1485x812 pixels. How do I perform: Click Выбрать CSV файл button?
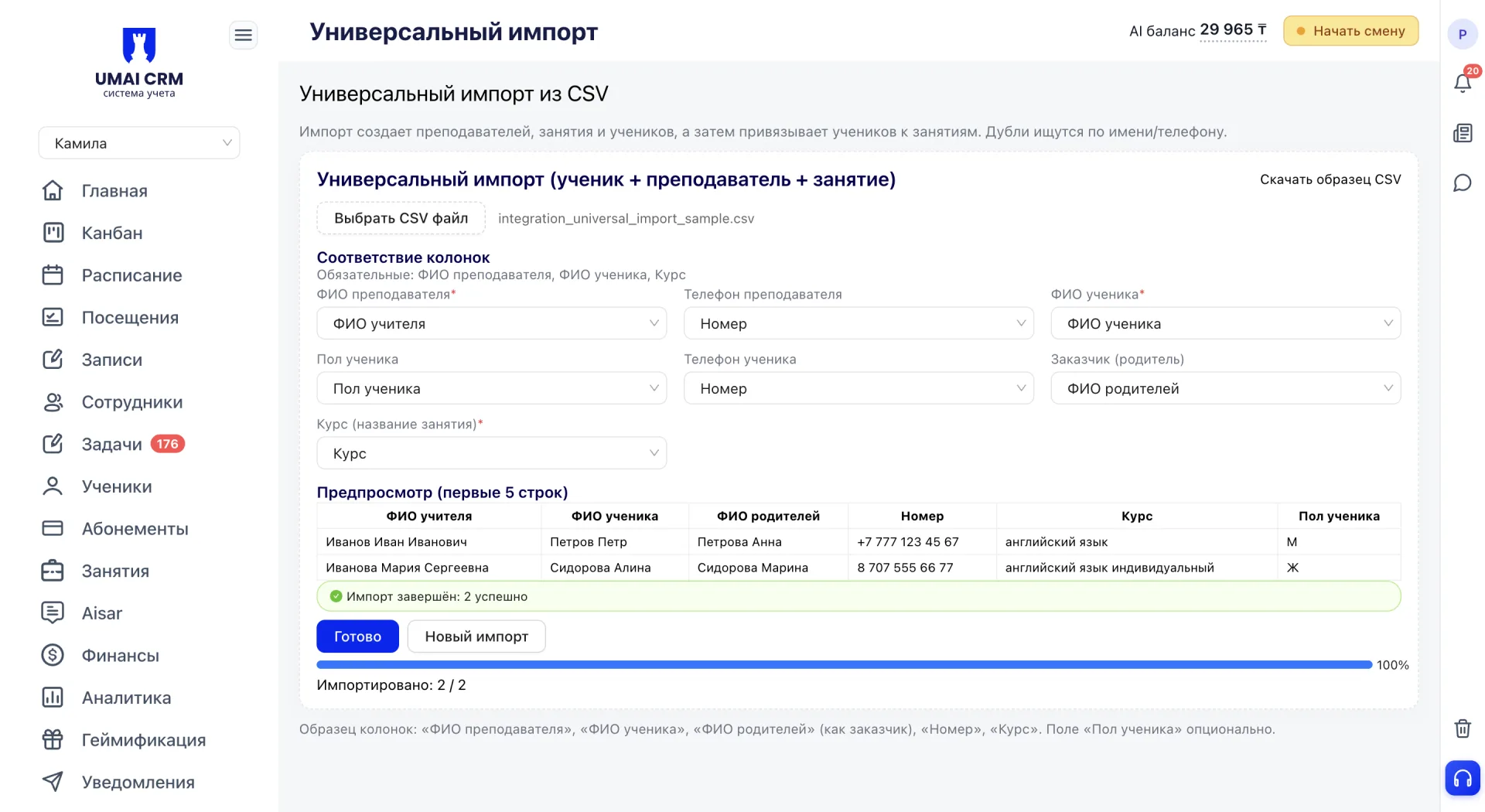click(x=401, y=218)
